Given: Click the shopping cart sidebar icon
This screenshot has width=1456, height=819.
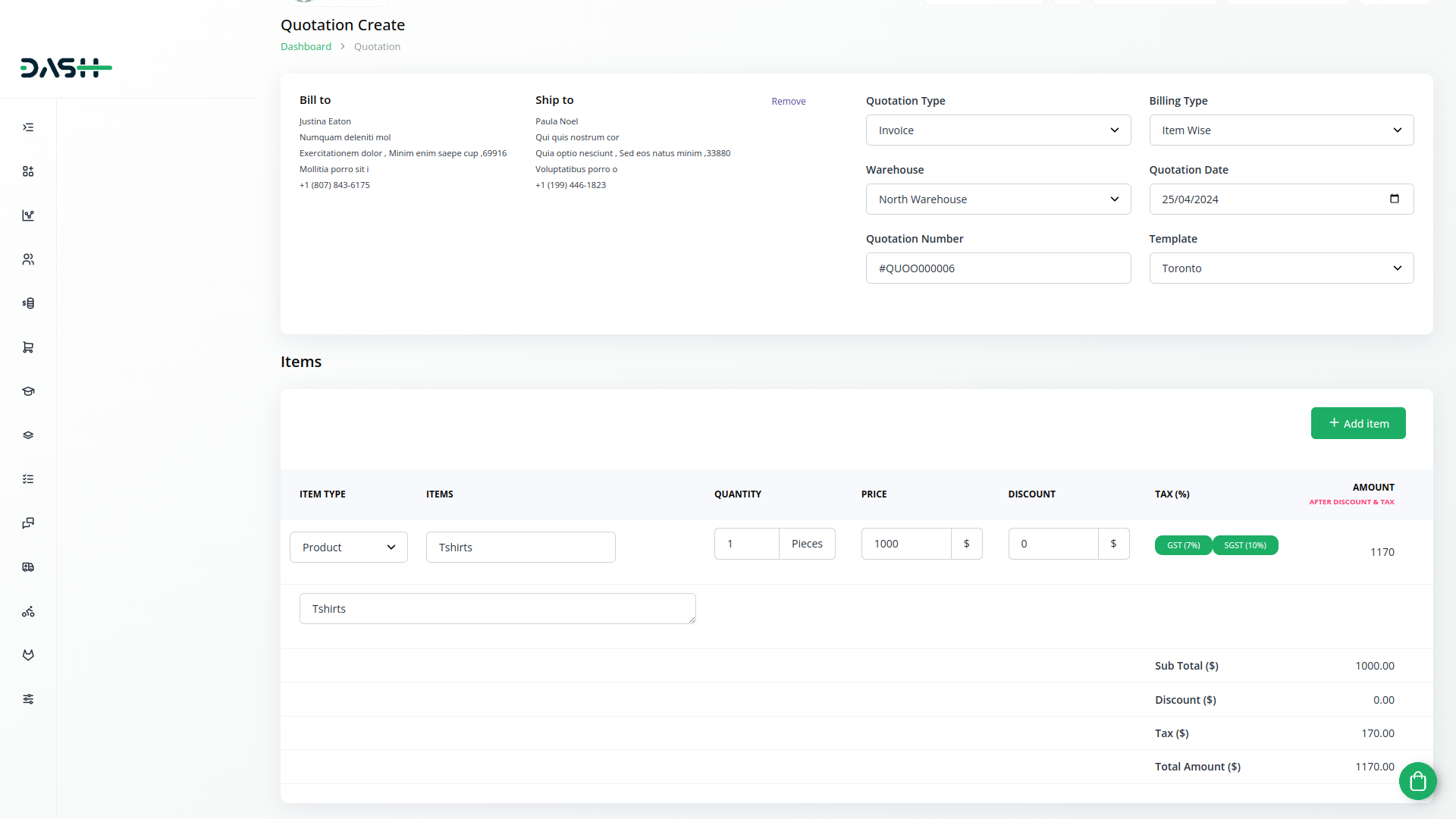Looking at the screenshot, I should pos(28,347).
